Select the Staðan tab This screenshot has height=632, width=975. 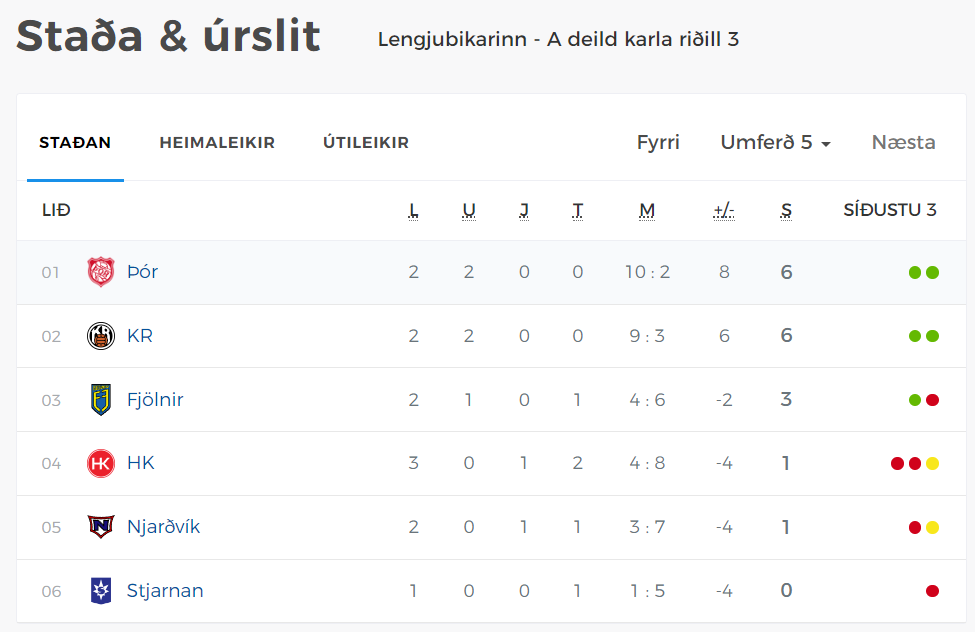75,142
